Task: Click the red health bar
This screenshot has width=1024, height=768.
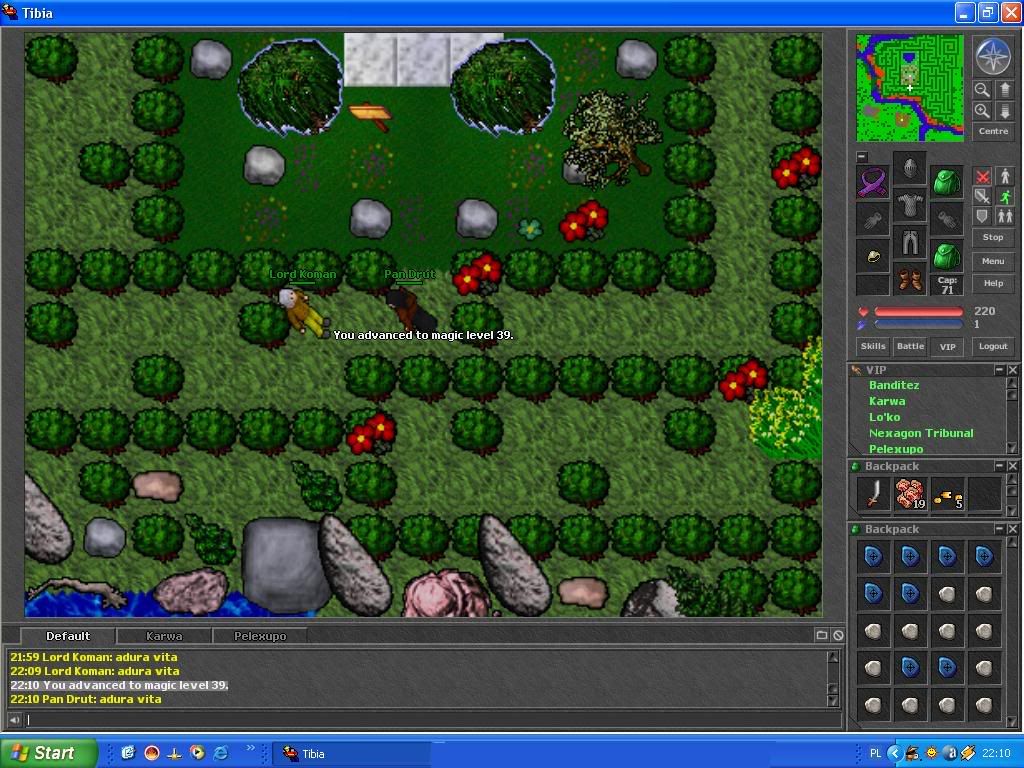Action: click(918, 312)
